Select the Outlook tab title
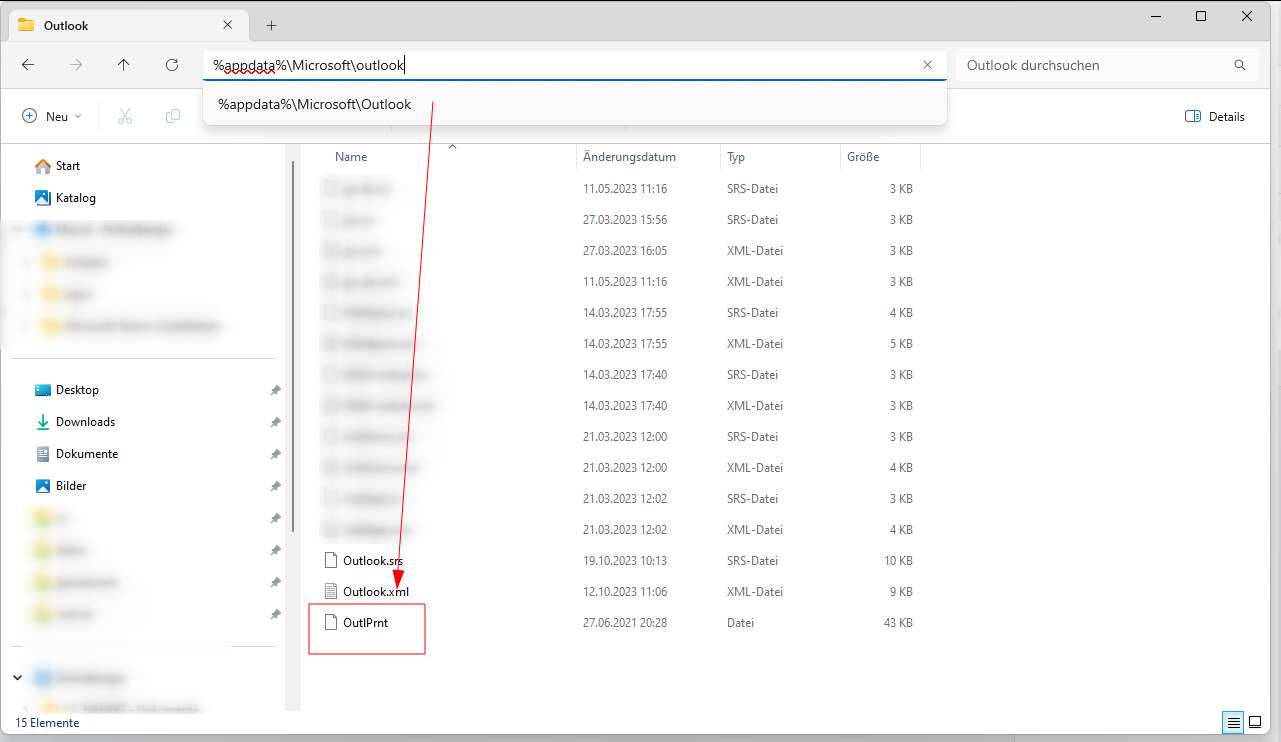1281x742 pixels. coord(66,25)
